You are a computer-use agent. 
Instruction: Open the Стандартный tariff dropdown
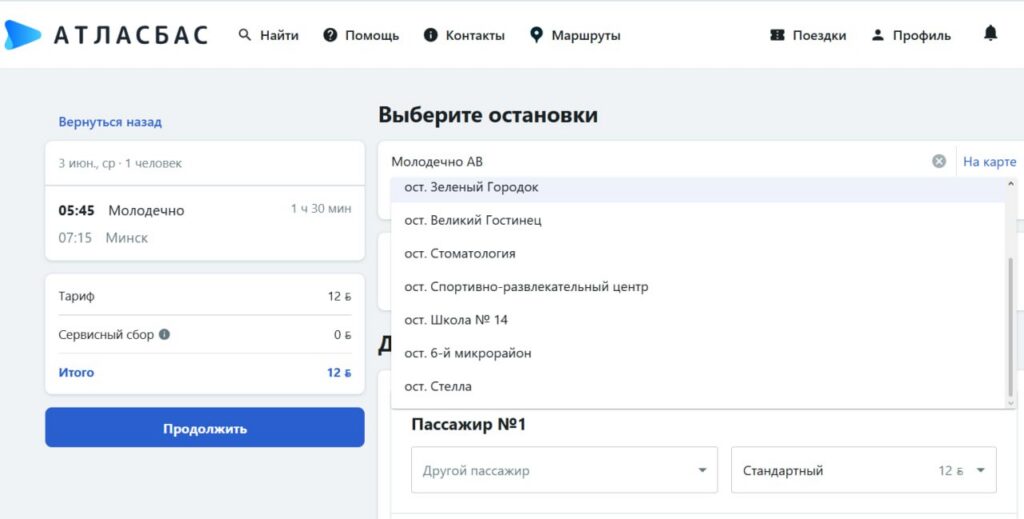click(863, 470)
